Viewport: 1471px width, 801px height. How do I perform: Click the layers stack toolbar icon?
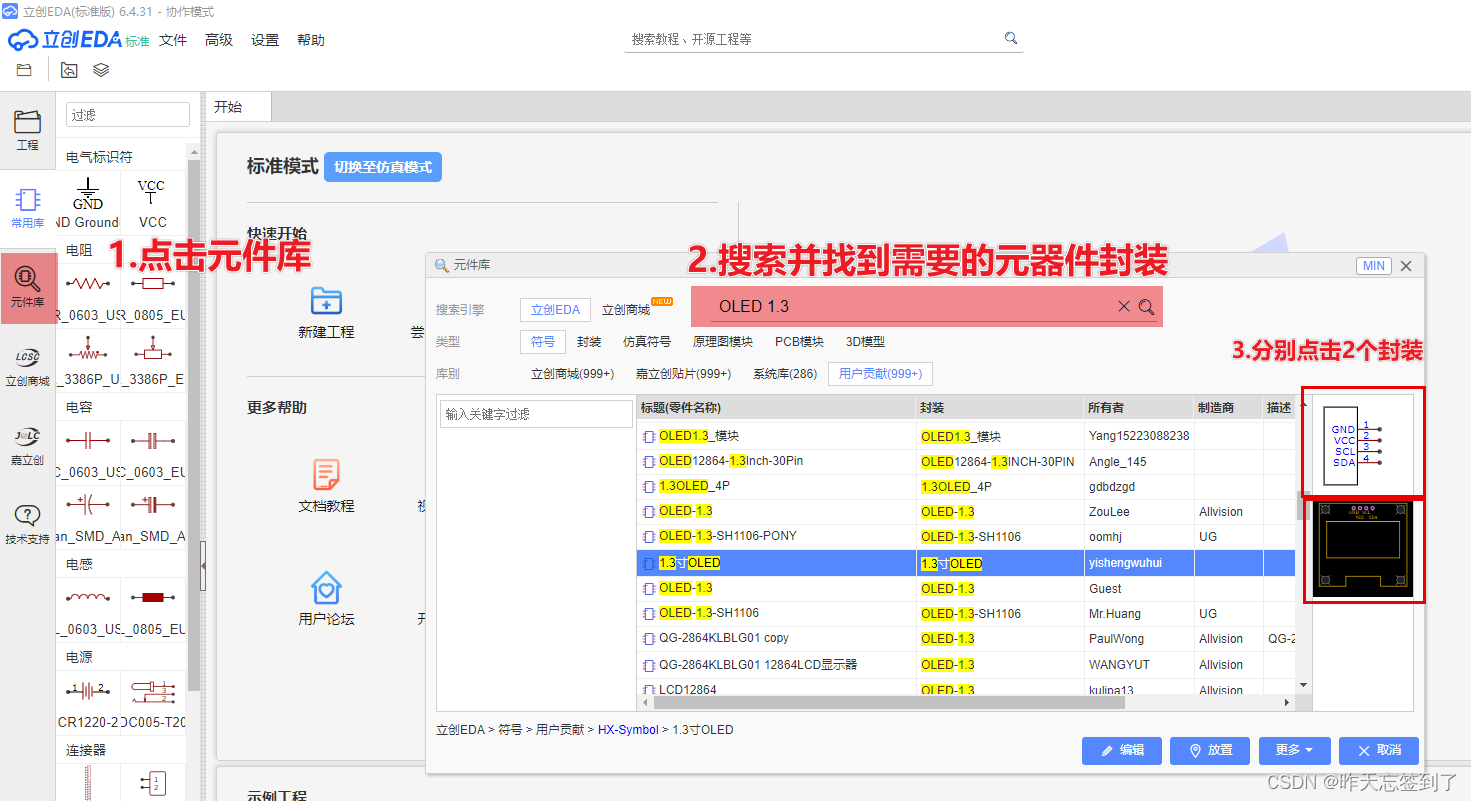point(101,70)
